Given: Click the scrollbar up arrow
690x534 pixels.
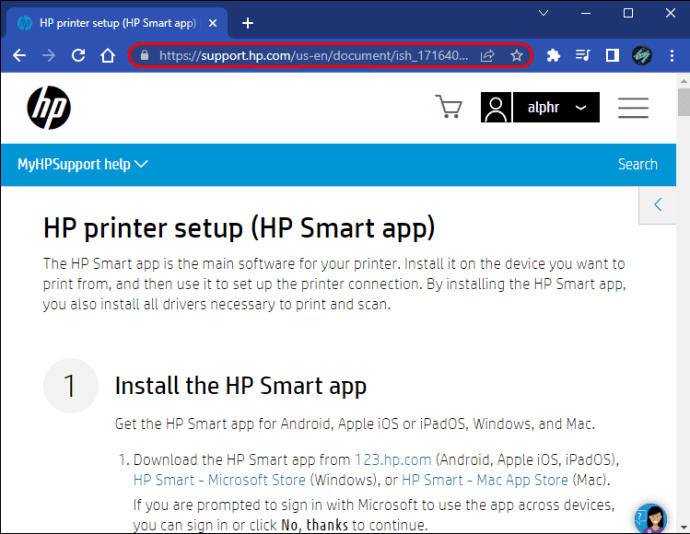Looking at the screenshot, I should coord(683,81).
